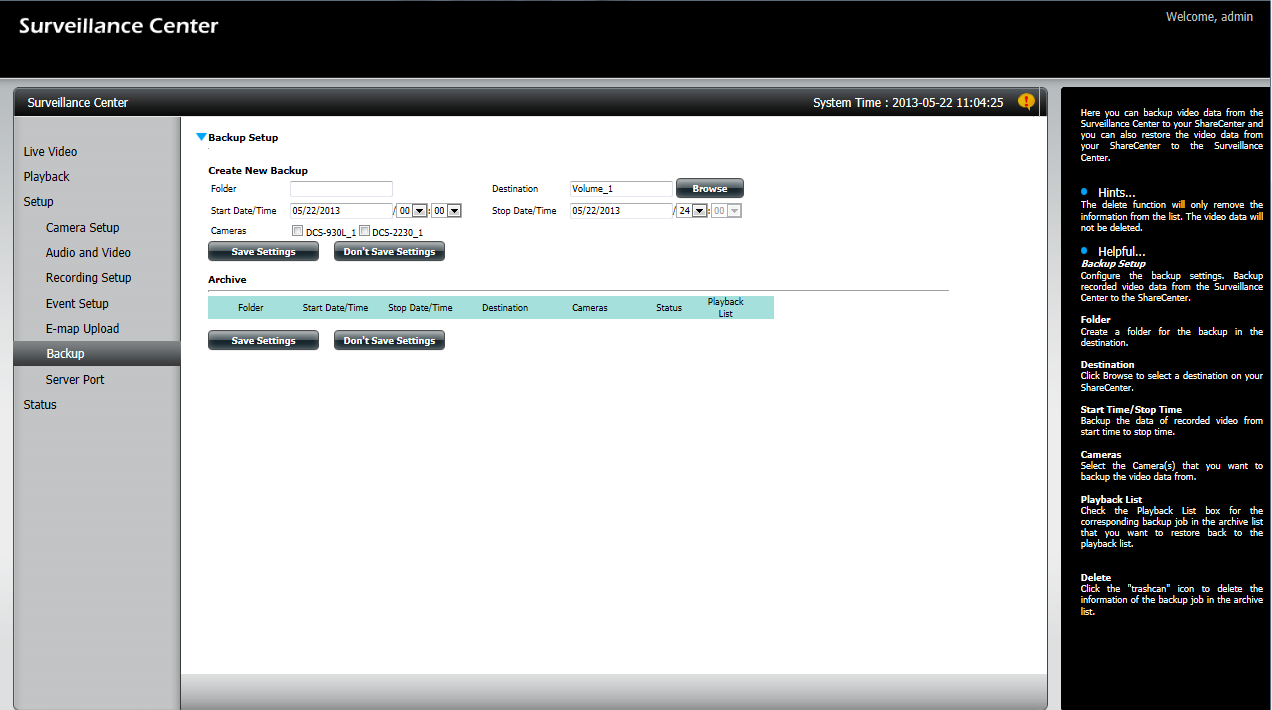
Task: Click Save Settings under Create New Backup
Action: coord(263,252)
